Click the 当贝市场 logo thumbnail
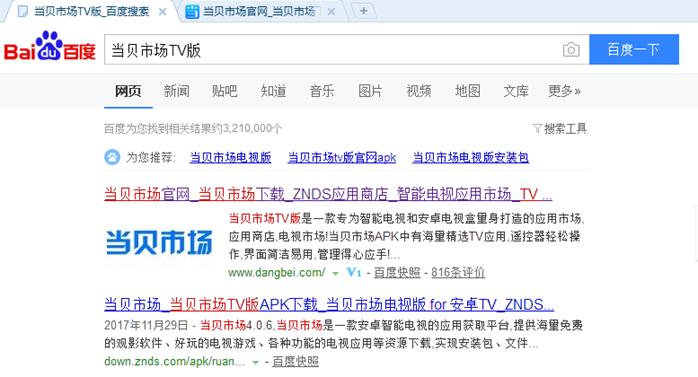 (159, 243)
